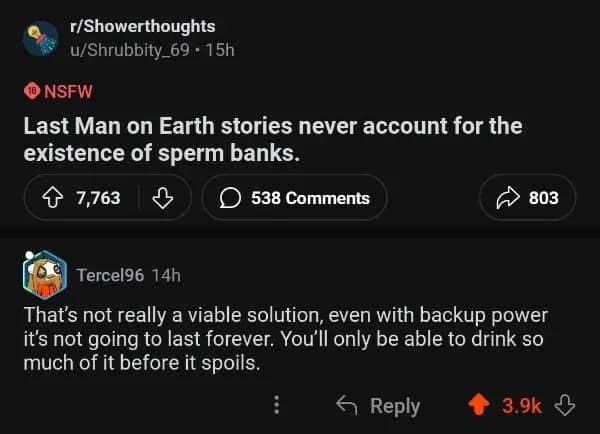Downvote Tercel96's comment
The height and width of the screenshot is (434, 600).
565,405
